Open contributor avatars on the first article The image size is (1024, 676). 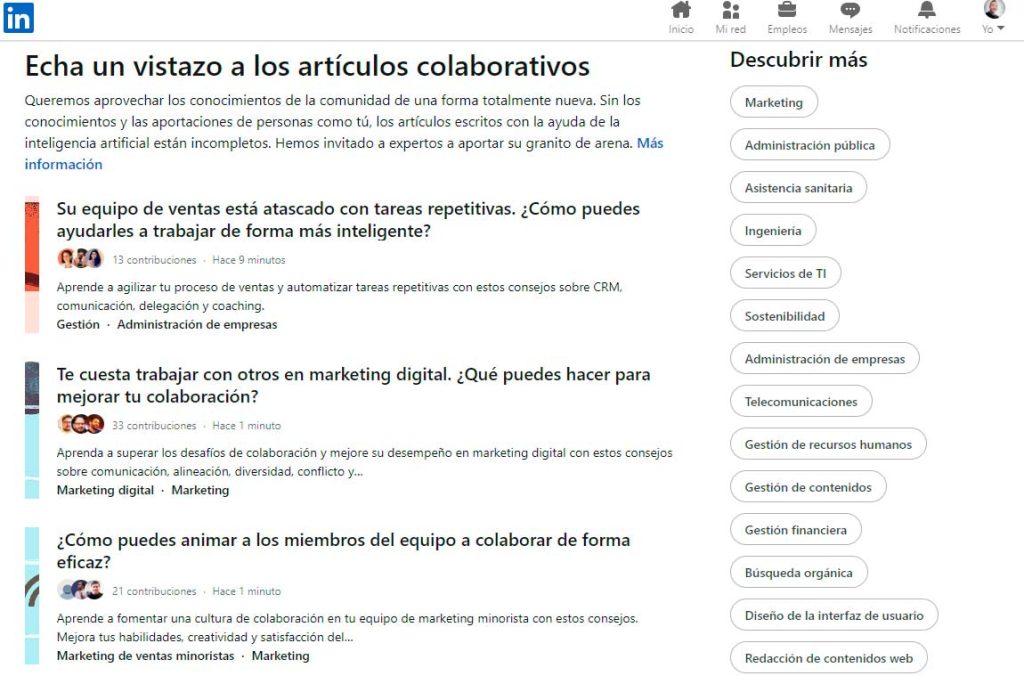(x=80, y=258)
